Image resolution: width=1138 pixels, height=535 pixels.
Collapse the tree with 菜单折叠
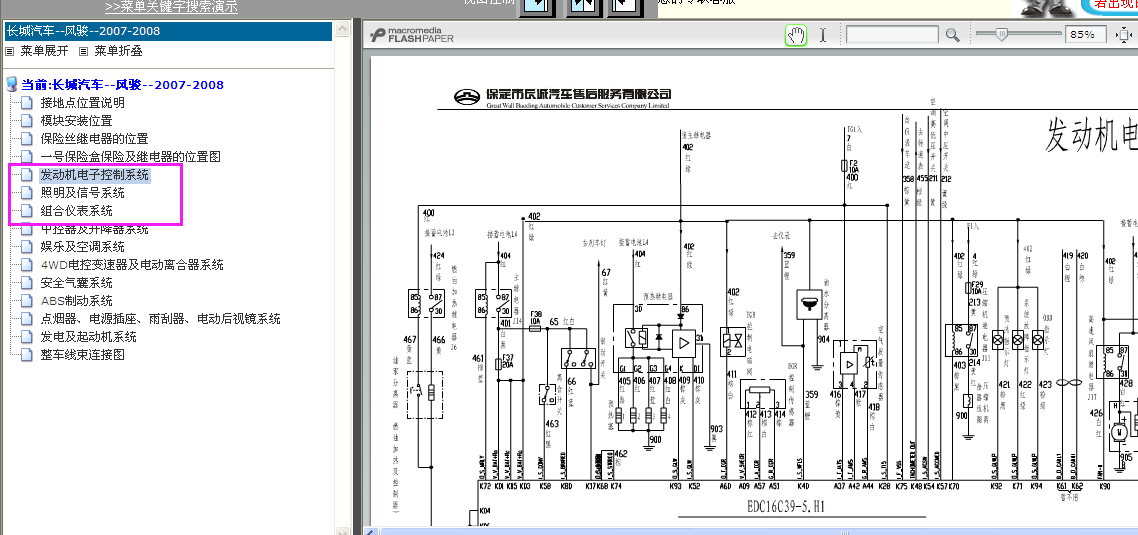click(x=118, y=51)
